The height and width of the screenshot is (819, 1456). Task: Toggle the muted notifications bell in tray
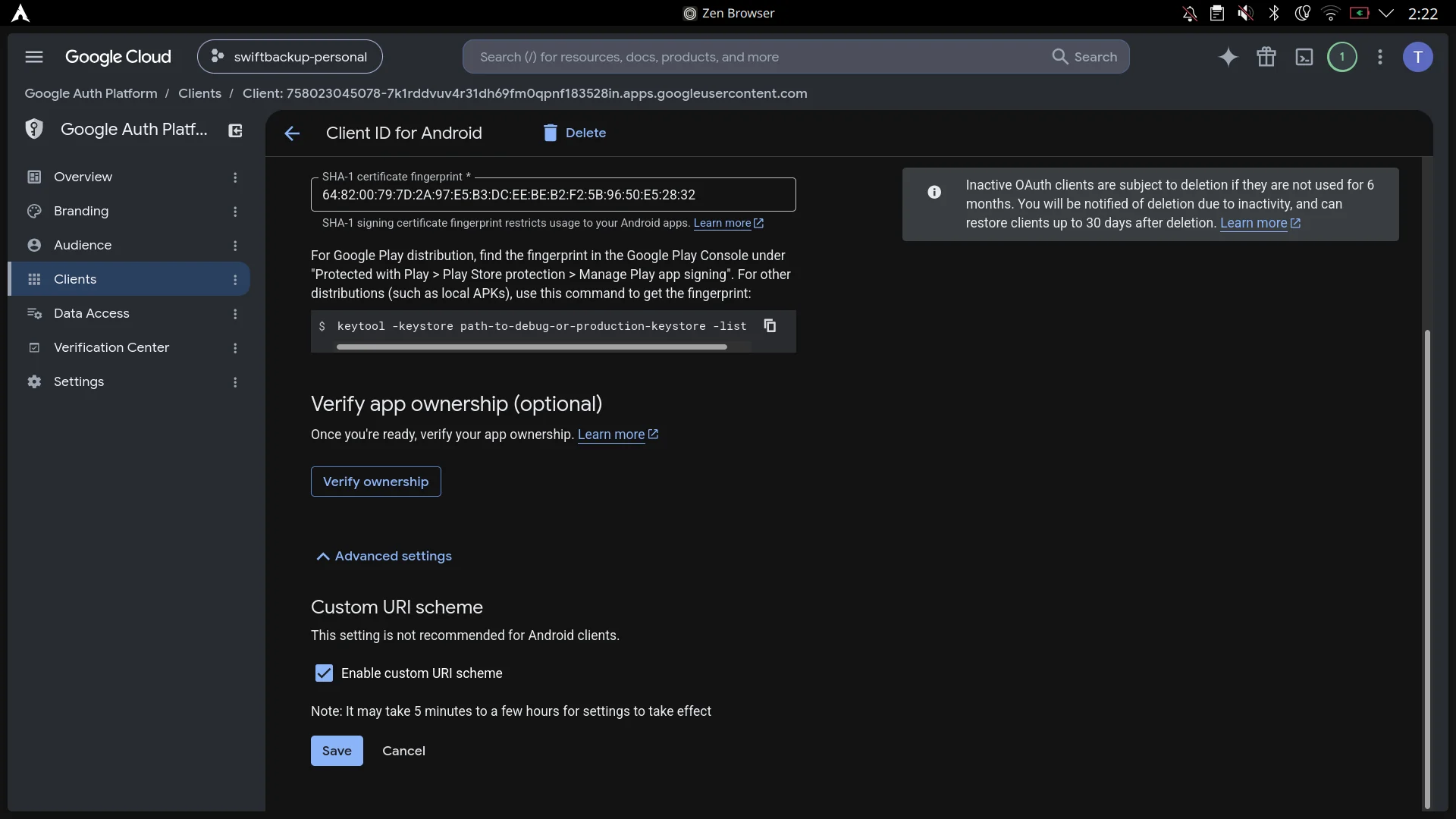pyautogui.click(x=1189, y=13)
